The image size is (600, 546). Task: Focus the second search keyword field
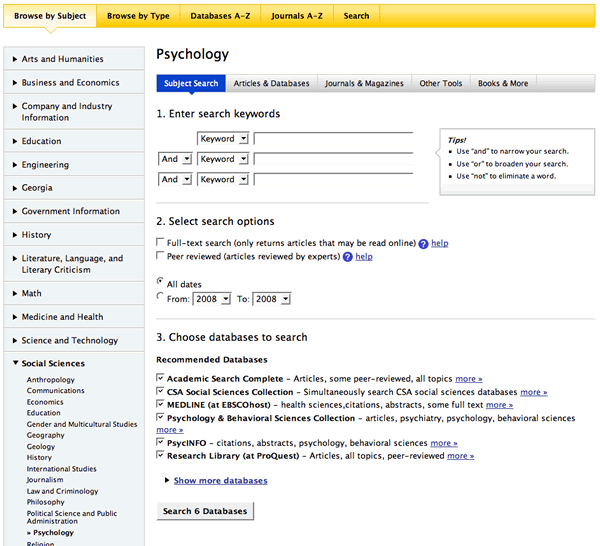click(x=333, y=159)
